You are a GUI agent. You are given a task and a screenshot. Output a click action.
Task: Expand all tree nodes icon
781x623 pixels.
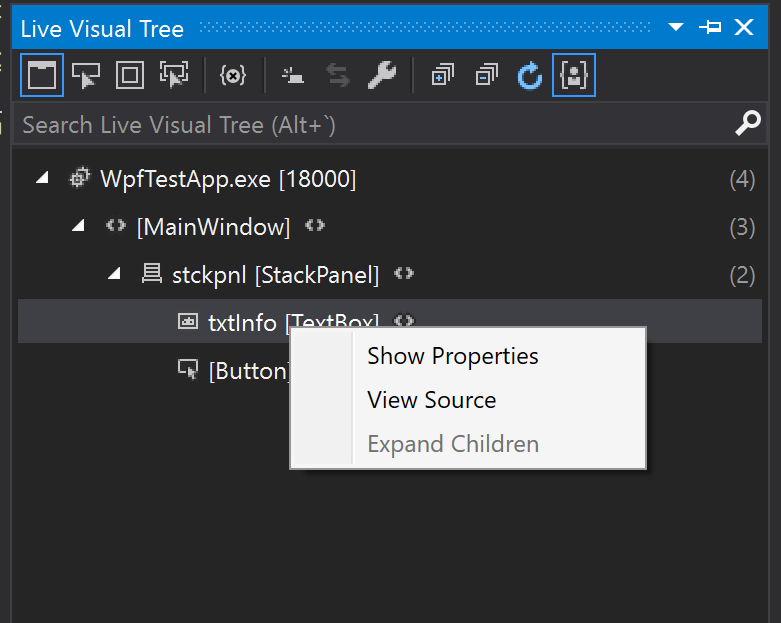pos(442,75)
